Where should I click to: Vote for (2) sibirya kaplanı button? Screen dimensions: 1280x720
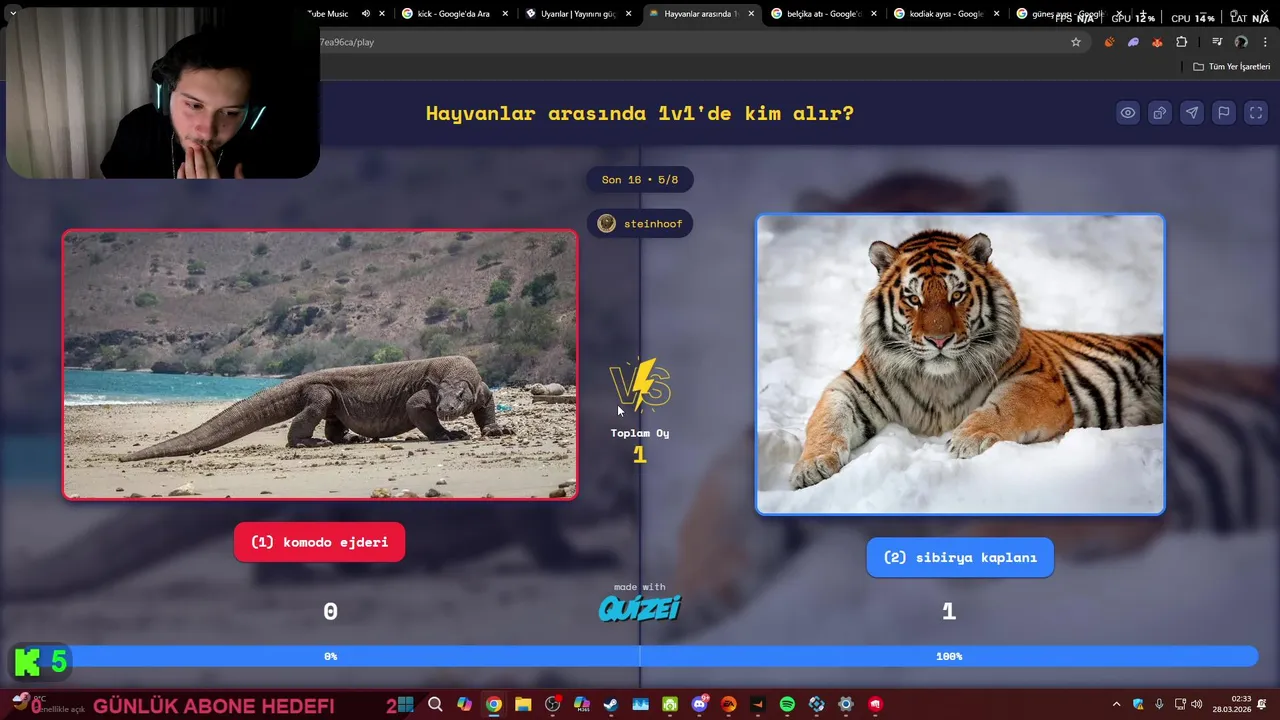(x=960, y=557)
